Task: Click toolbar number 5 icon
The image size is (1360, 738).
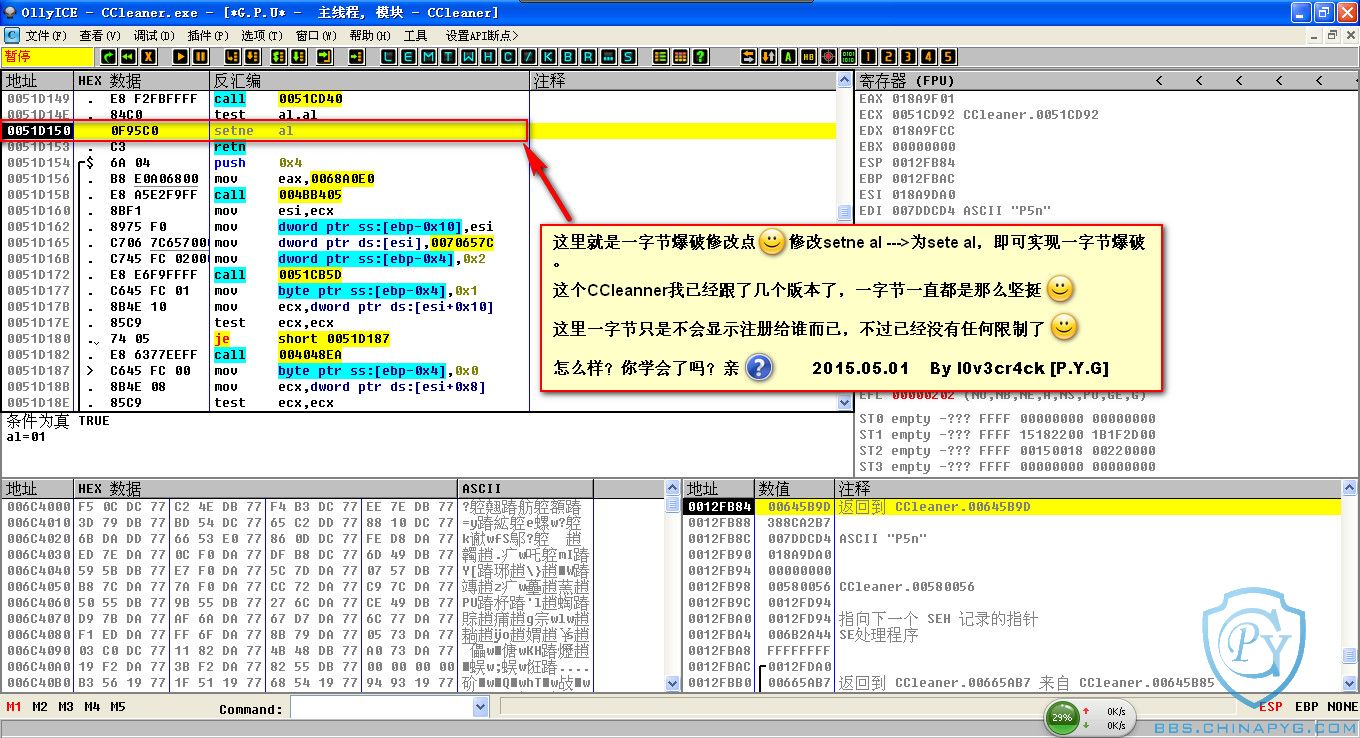Action: click(x=948, y=57)
